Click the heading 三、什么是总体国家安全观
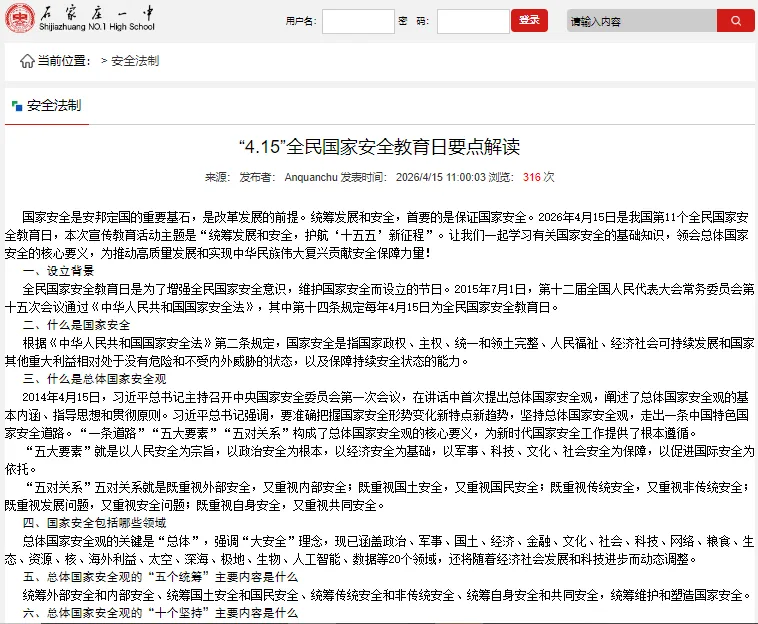The height and width of the screenshot is (624, 758). click(94, 379)
